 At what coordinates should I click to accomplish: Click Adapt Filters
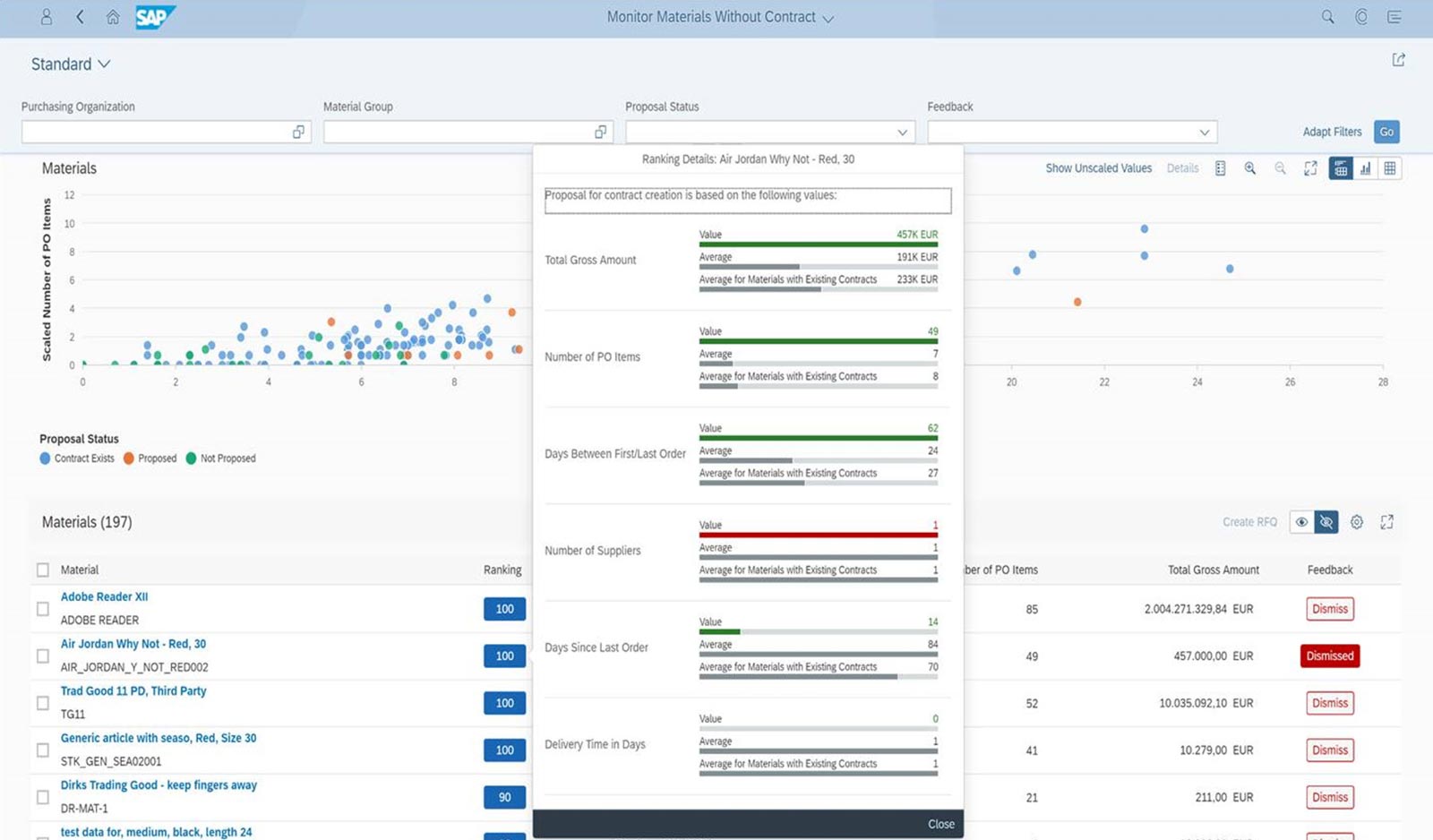click(1332, 132)
